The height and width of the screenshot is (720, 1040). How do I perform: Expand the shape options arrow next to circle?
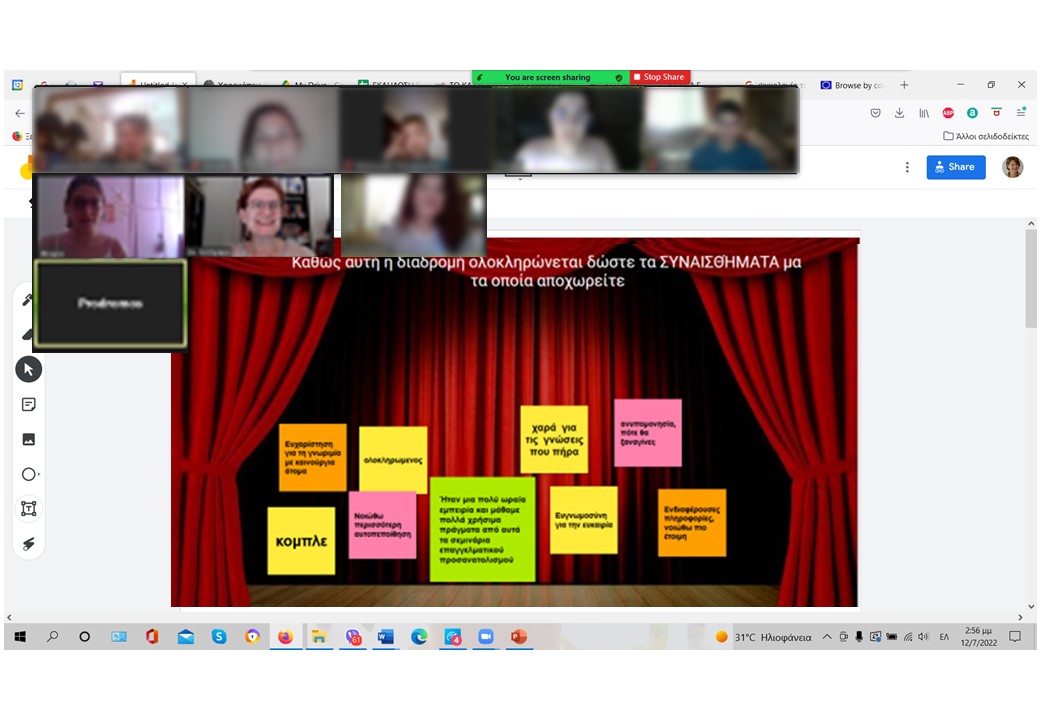click(38, 475)
